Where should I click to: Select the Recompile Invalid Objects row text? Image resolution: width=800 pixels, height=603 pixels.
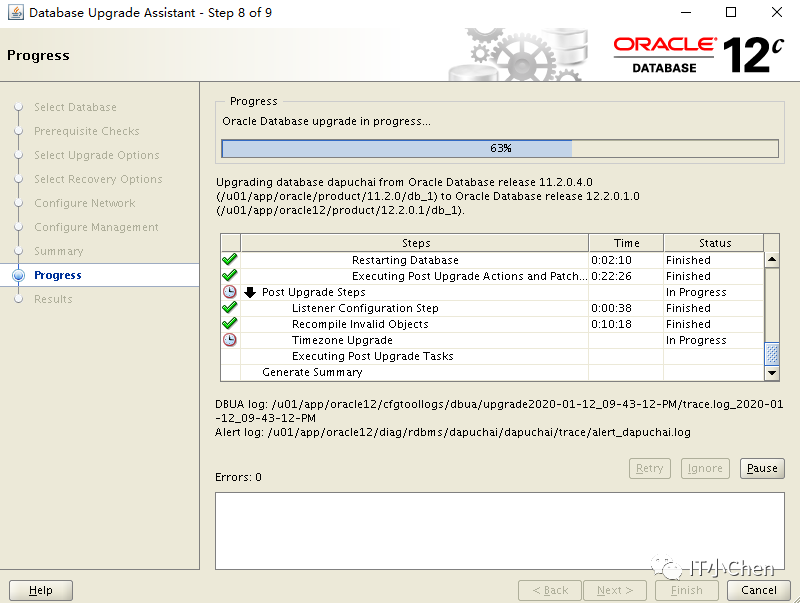(360, 324)
